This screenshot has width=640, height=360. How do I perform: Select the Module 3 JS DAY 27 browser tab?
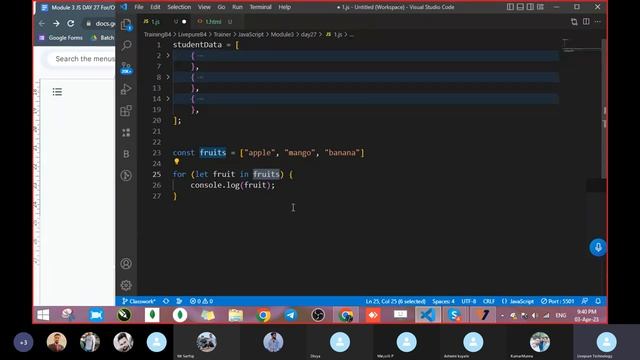pyautogui.click(x=78, y=7)
